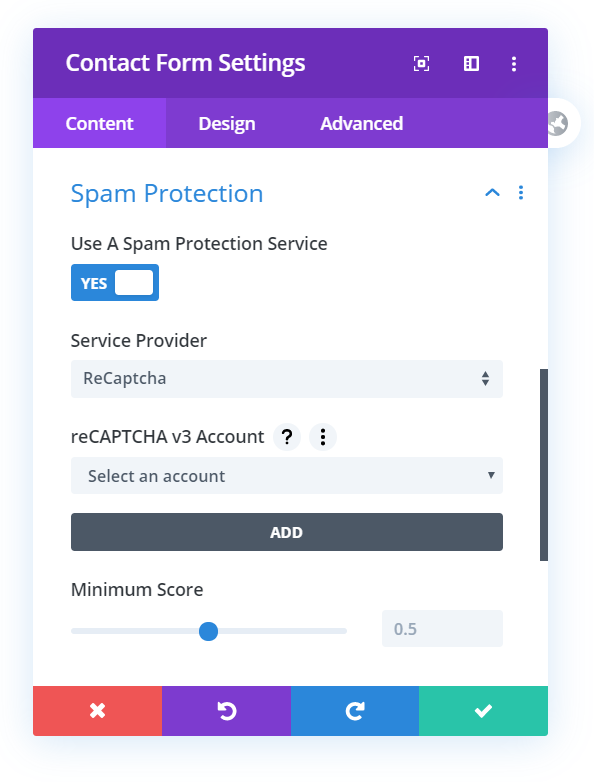This screenshot has height=782, width=594.
Task: Collapse the Spam Protection section chevron
Action: click(492, 193)
